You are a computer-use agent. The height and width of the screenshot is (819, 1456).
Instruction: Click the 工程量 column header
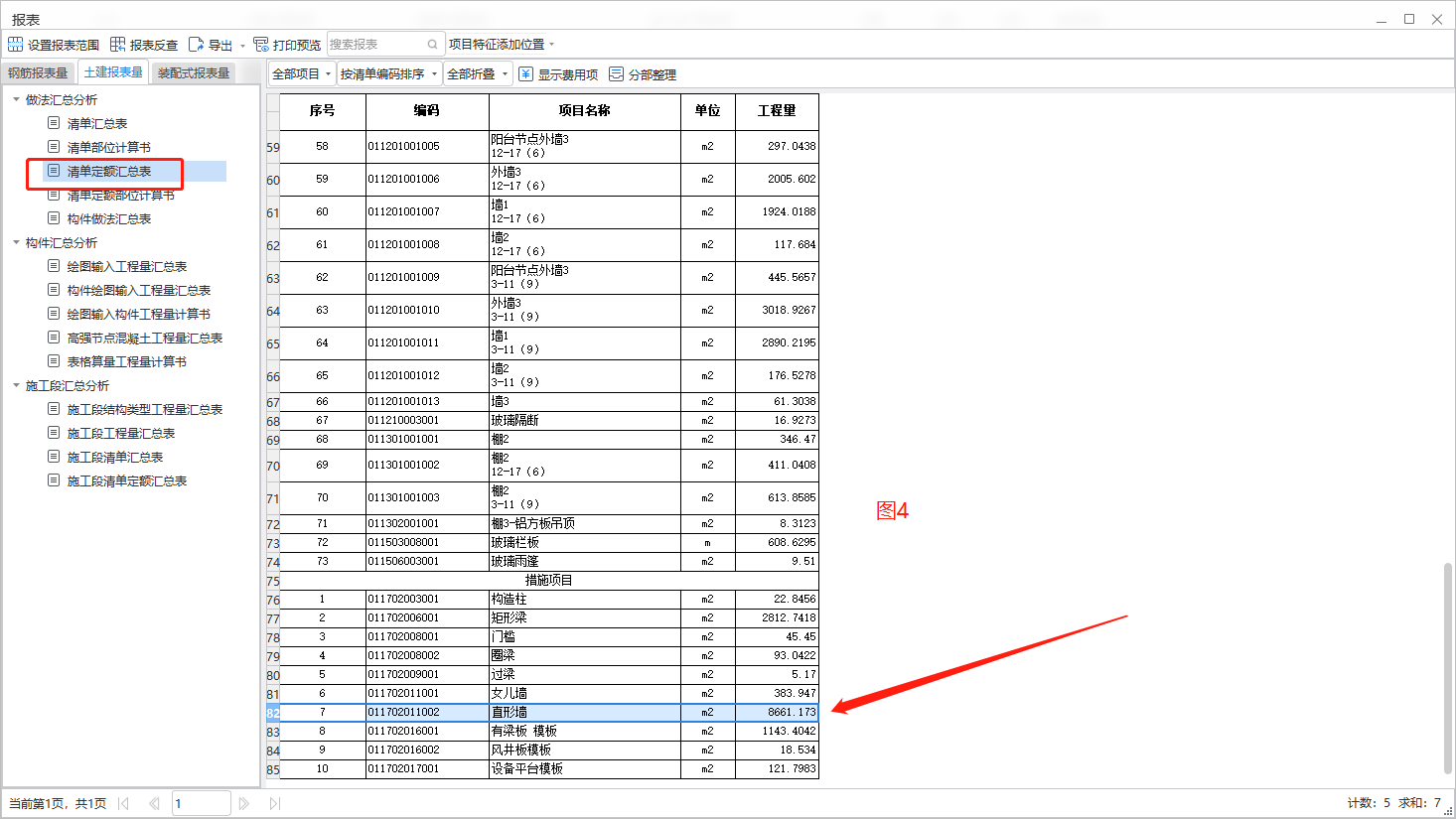click(x=777, y=111)
